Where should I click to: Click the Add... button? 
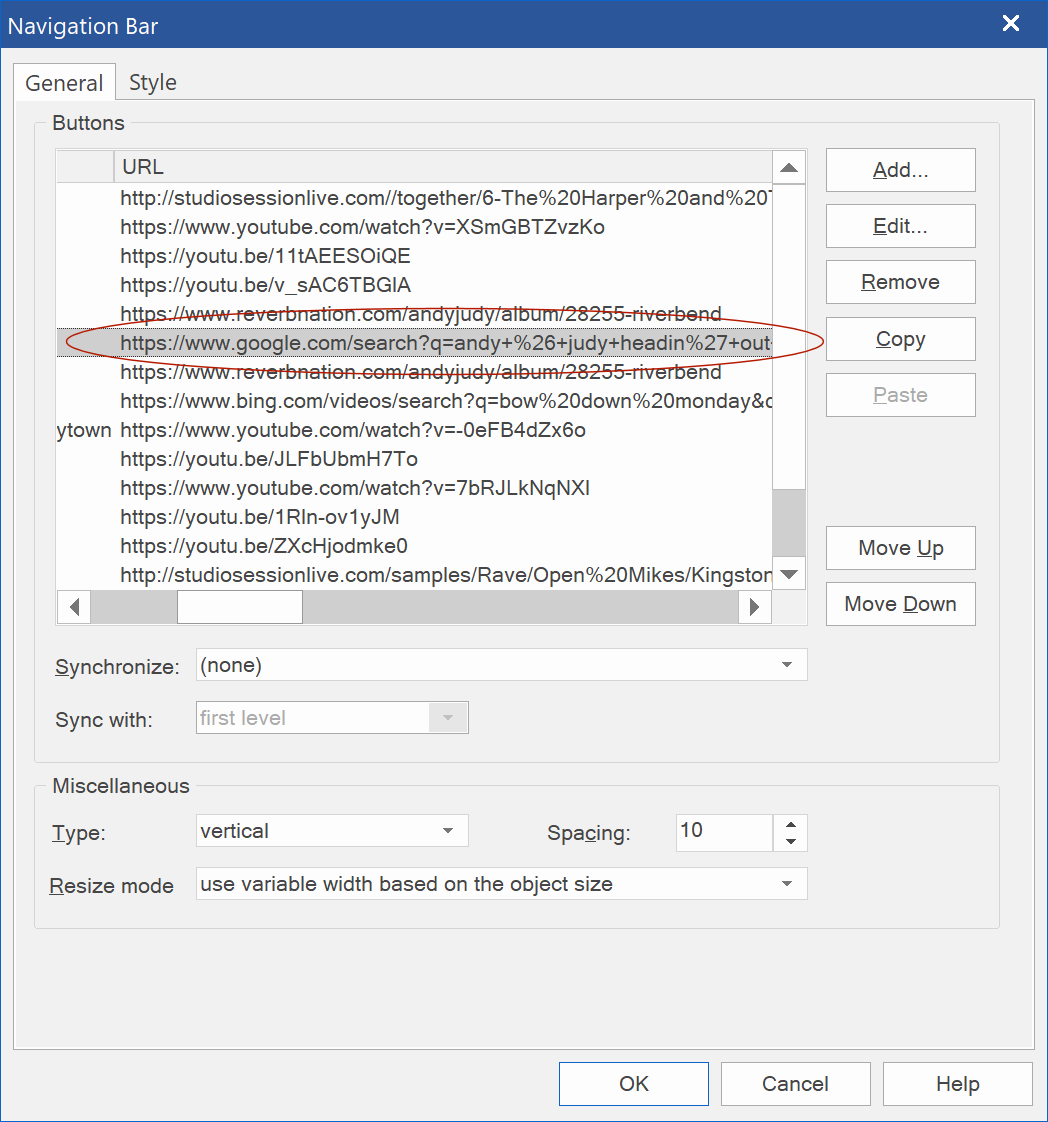pos(900,170)
